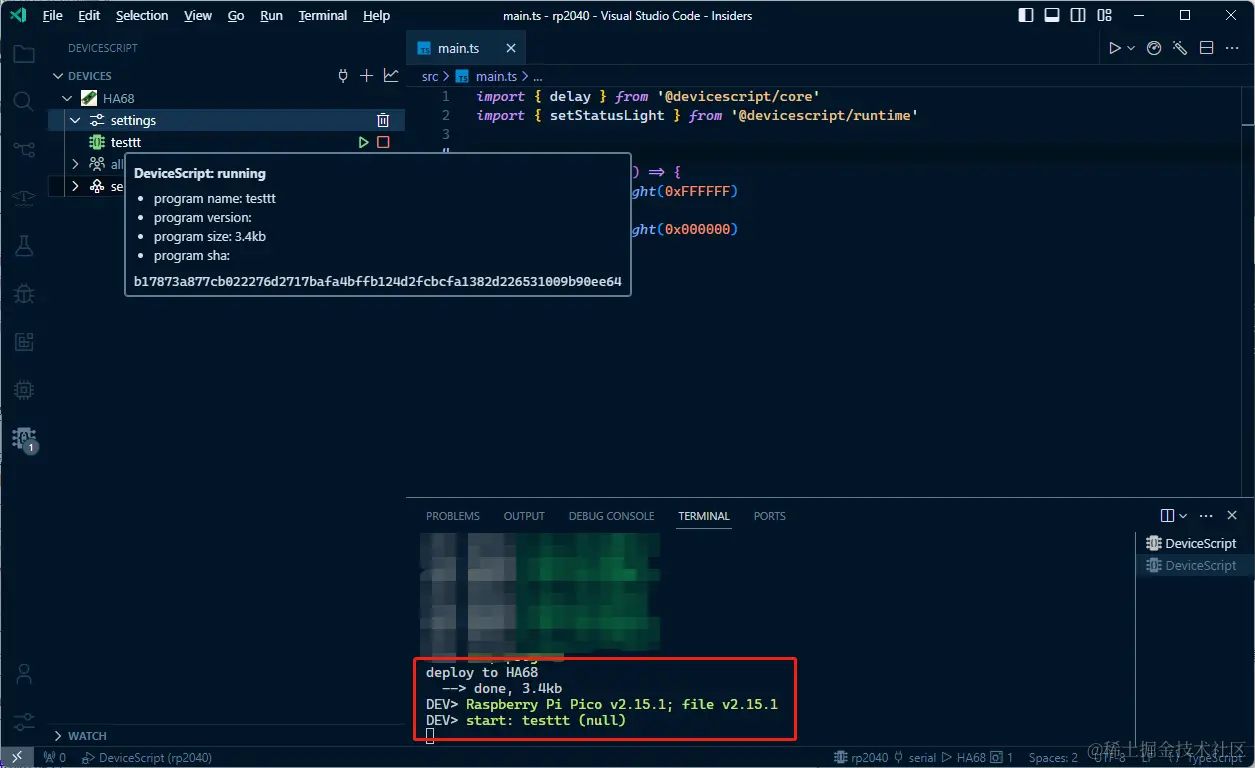The image size is (1255, 768).
Task: Collapse the DEVICES section
Action: (x=57, y=76)
